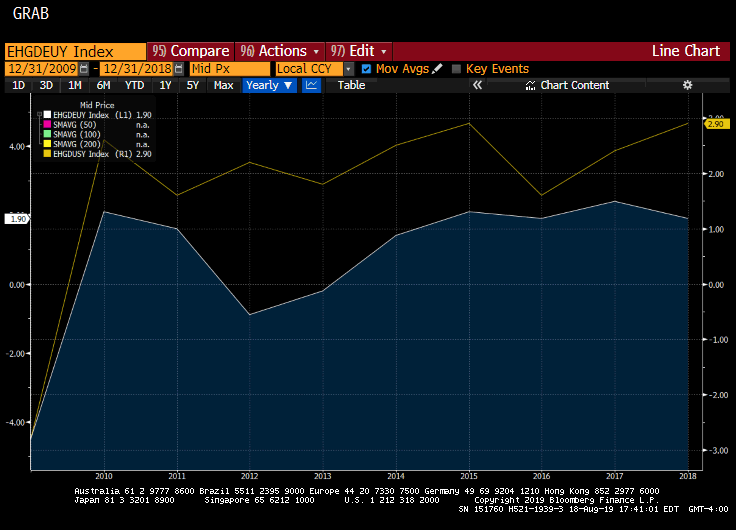
Task: Click the EHGDUSY Index (R1) legend label
Action: pyautogui.click(x=93, y=154)
